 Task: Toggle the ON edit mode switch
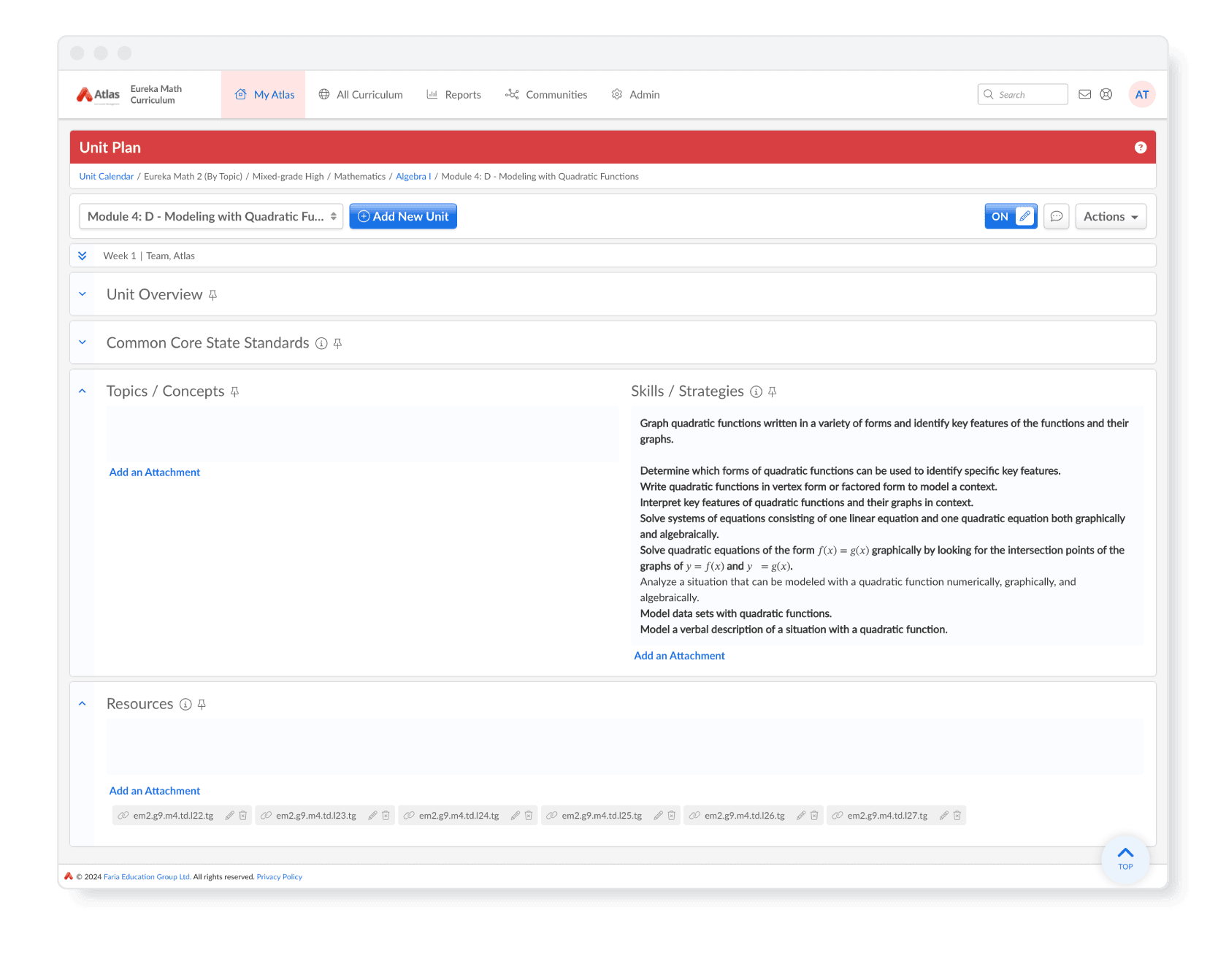[x=1010, y=216]
